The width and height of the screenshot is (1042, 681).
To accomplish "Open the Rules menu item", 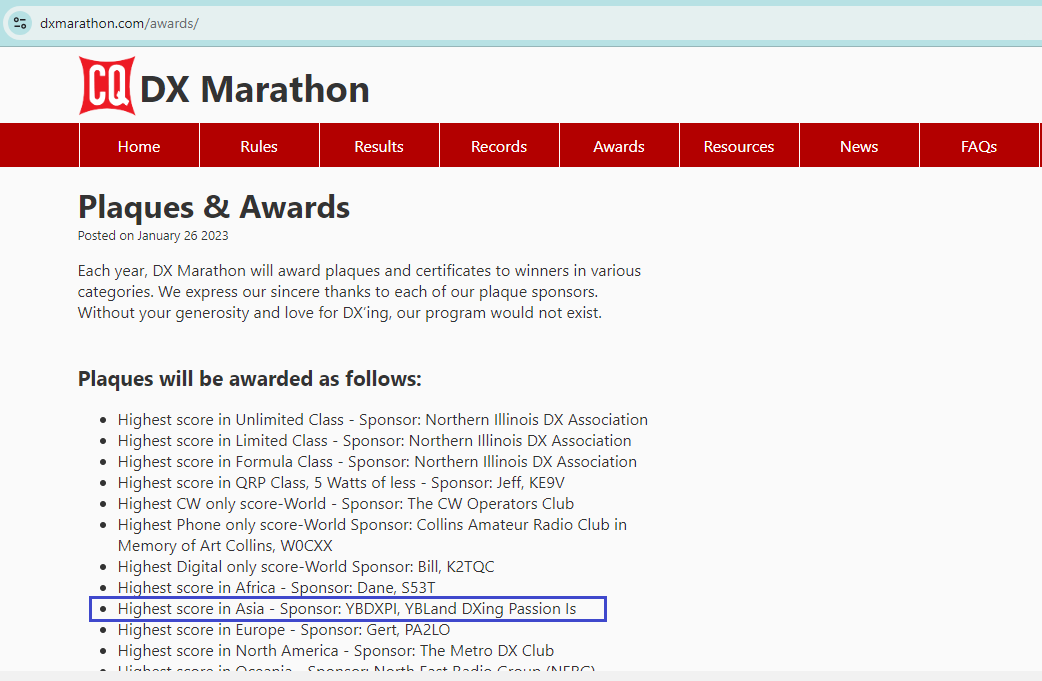I will tap(259, 146).
